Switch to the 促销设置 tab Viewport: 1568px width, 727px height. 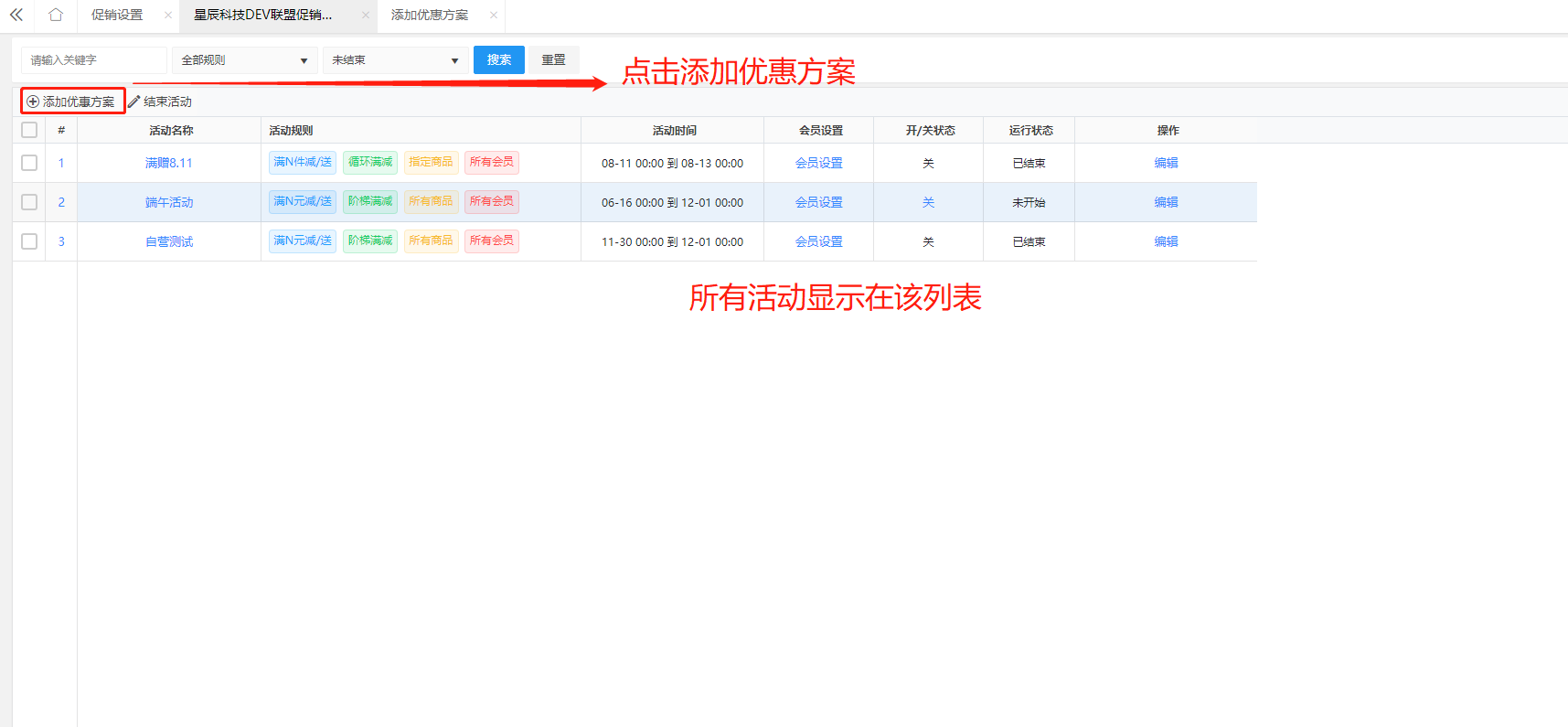[x=117, y=15]
